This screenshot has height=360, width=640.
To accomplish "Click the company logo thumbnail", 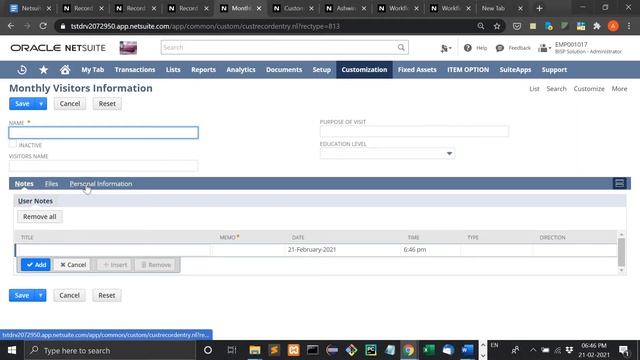I will 128,48.
